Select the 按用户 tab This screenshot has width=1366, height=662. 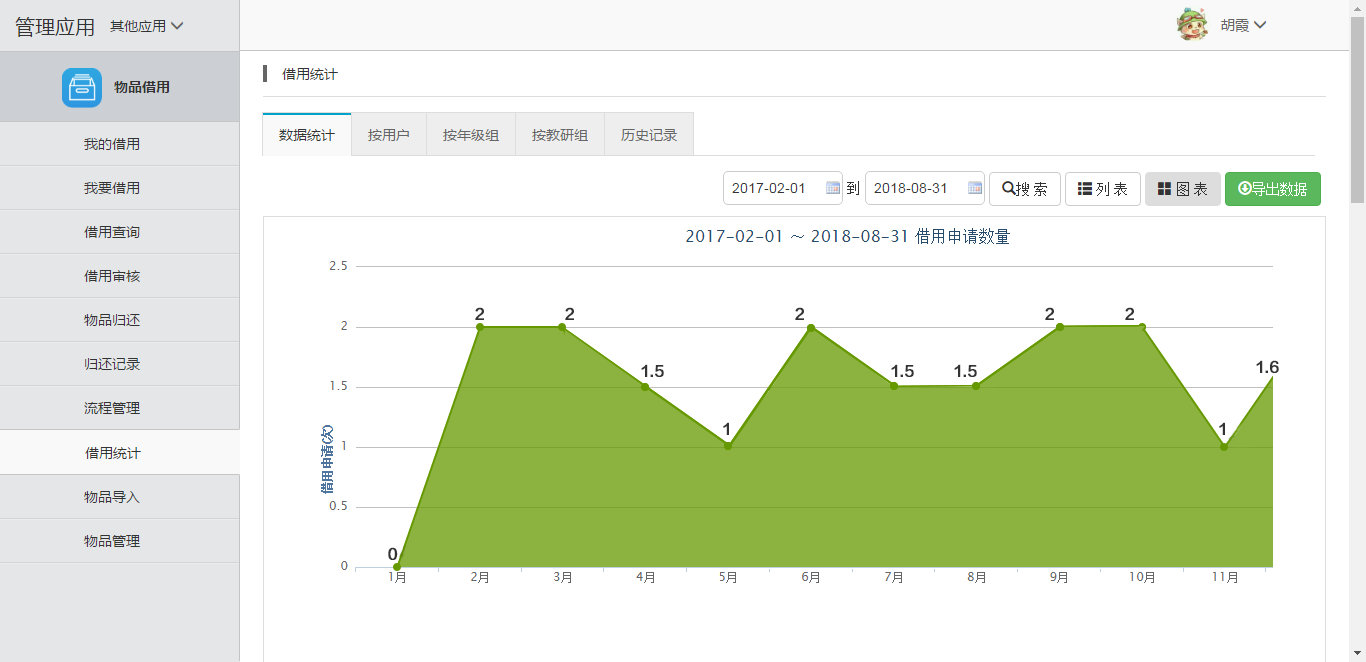pyautogui.click(x=388, y=135)
